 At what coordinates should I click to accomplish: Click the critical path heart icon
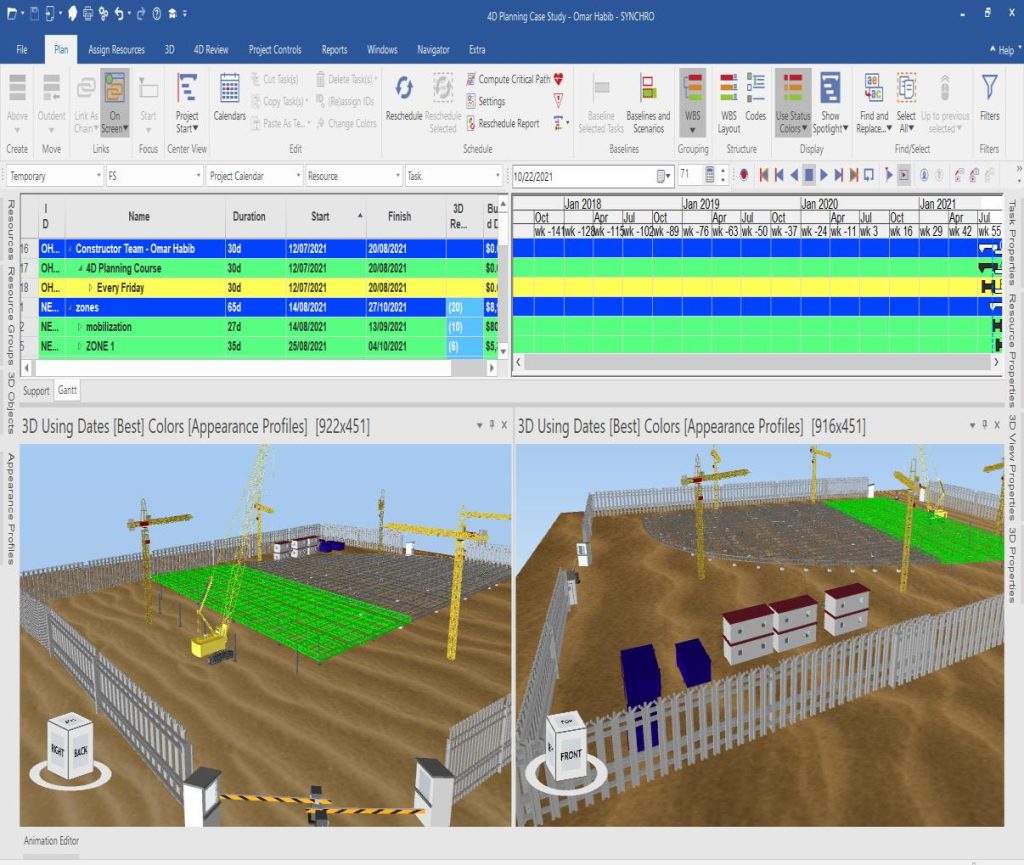point(558,79)
